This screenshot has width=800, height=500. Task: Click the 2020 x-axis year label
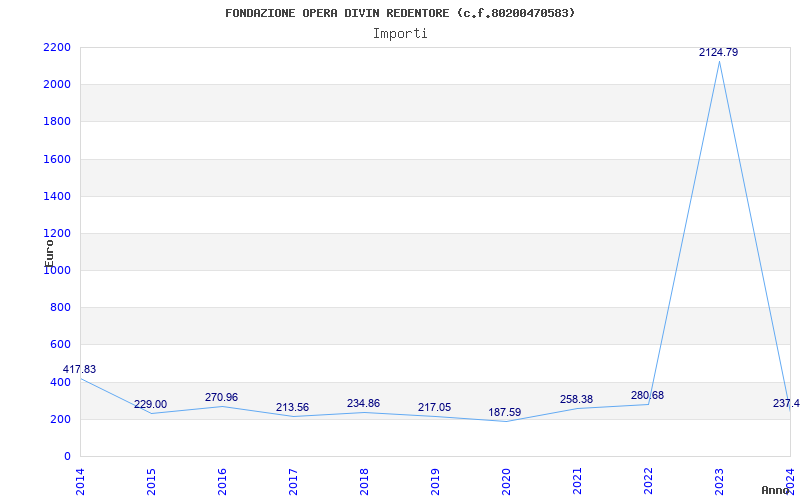pos(506,481)
